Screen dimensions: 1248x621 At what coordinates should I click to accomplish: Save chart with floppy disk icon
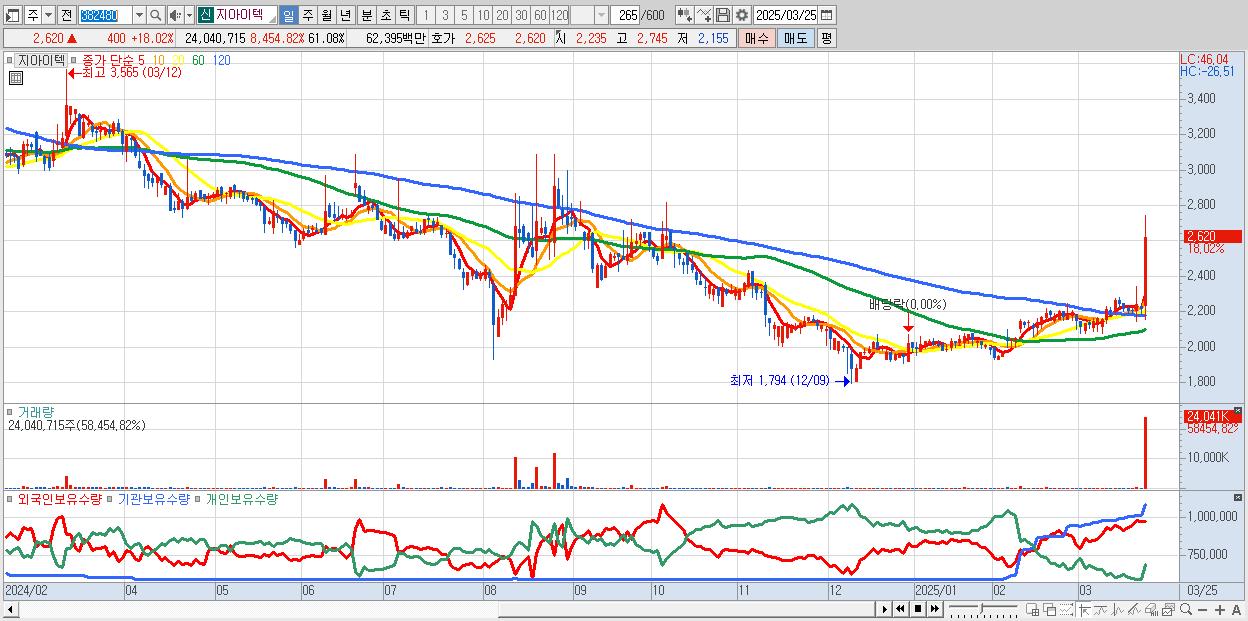tap(724, 15)
